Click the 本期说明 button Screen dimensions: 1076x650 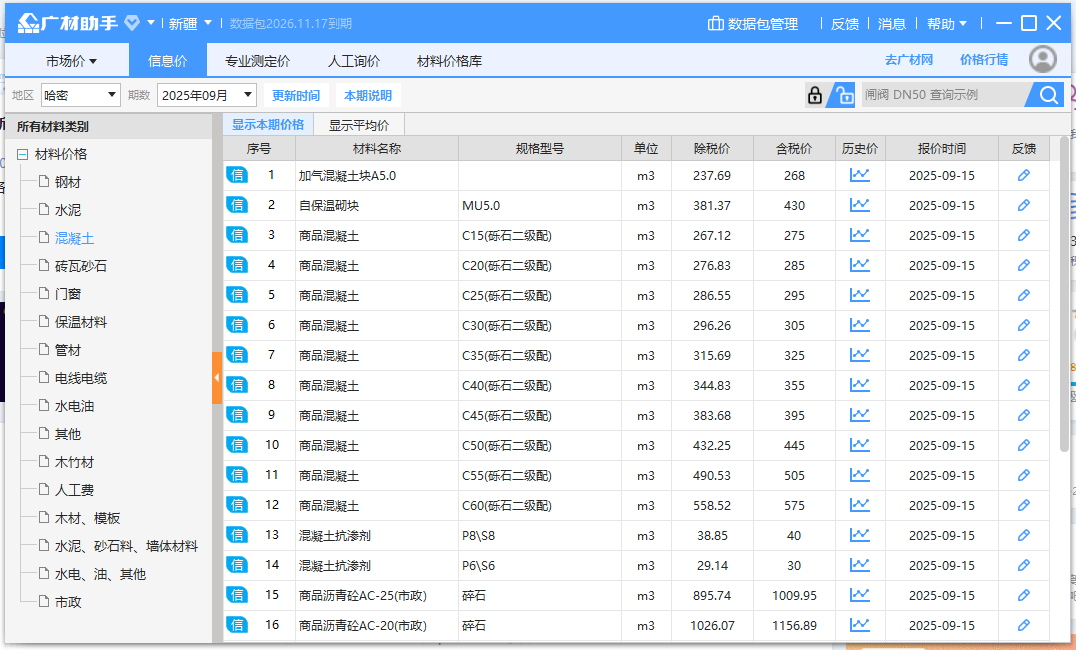click(368, 95)
